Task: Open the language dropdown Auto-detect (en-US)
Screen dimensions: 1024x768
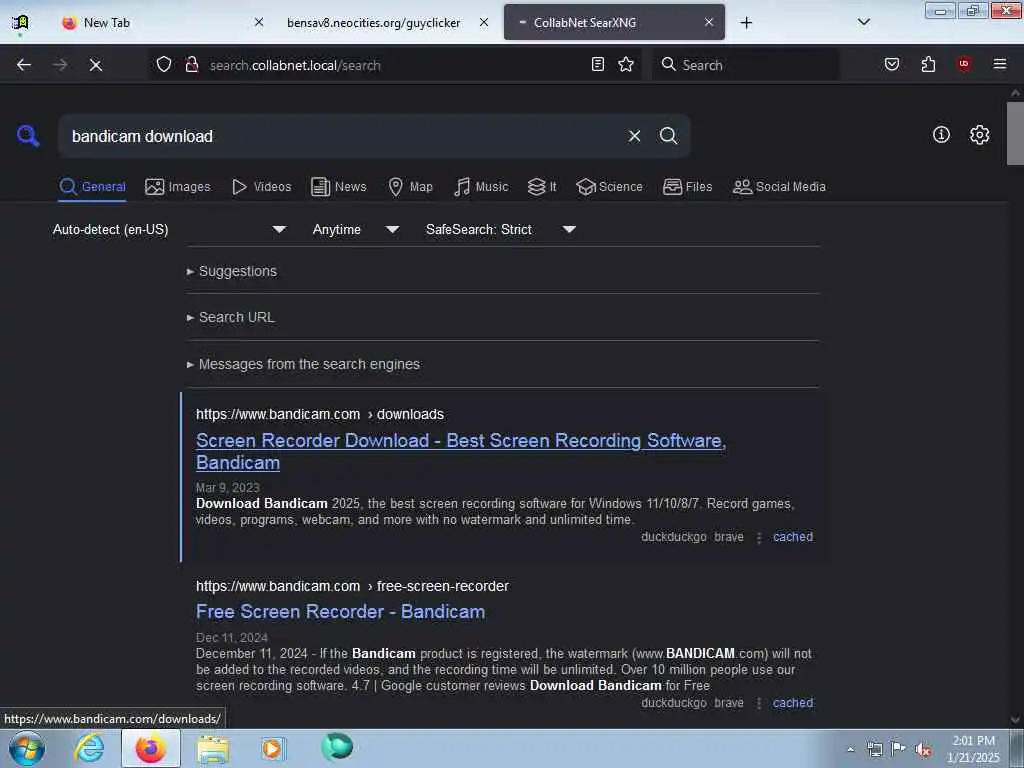Action: click(x=169, y=229)
